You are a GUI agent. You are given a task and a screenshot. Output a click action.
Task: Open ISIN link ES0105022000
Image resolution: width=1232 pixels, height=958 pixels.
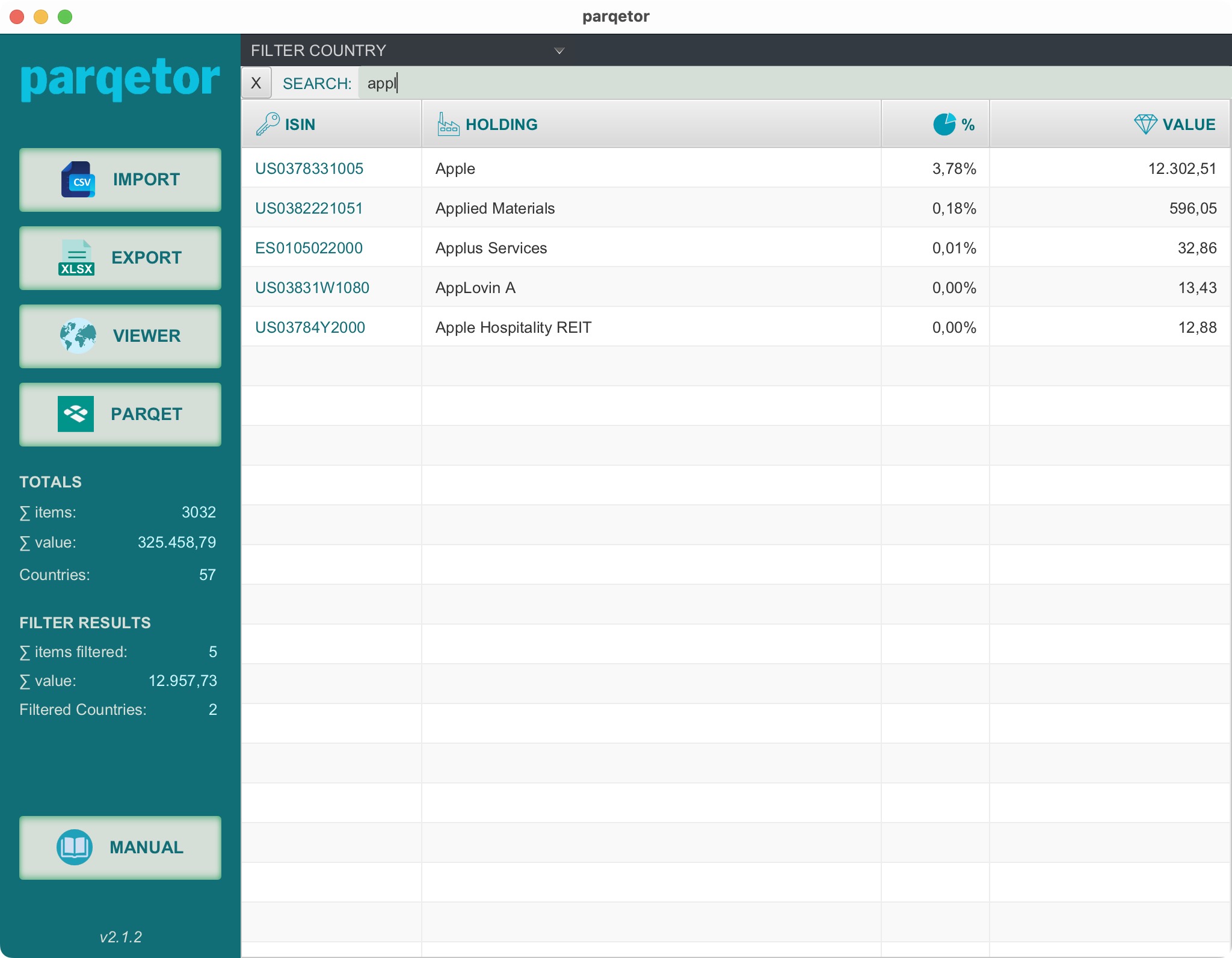pyautogui.click(x=309, y=248)
